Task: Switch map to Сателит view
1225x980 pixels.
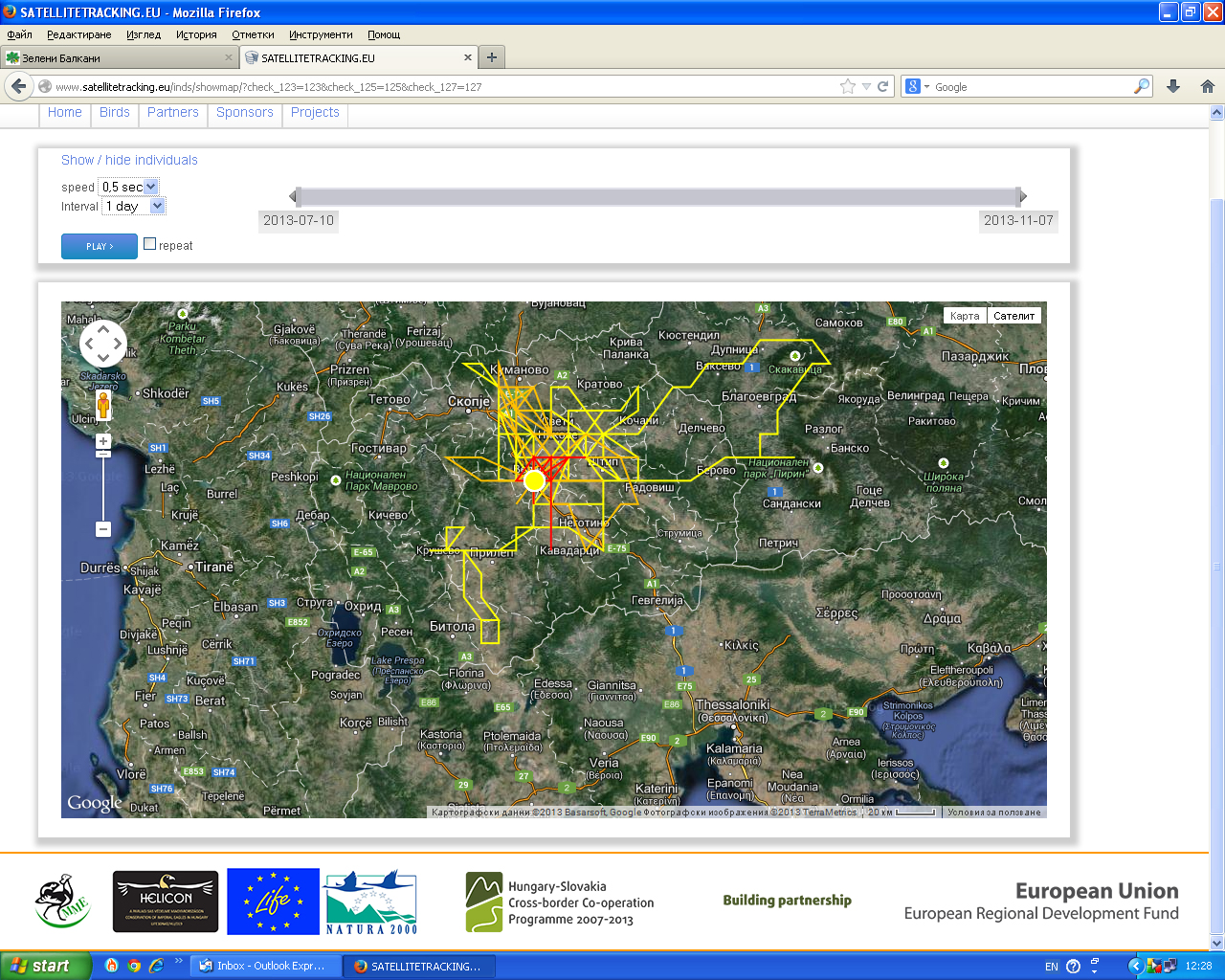Action: 1013,316
